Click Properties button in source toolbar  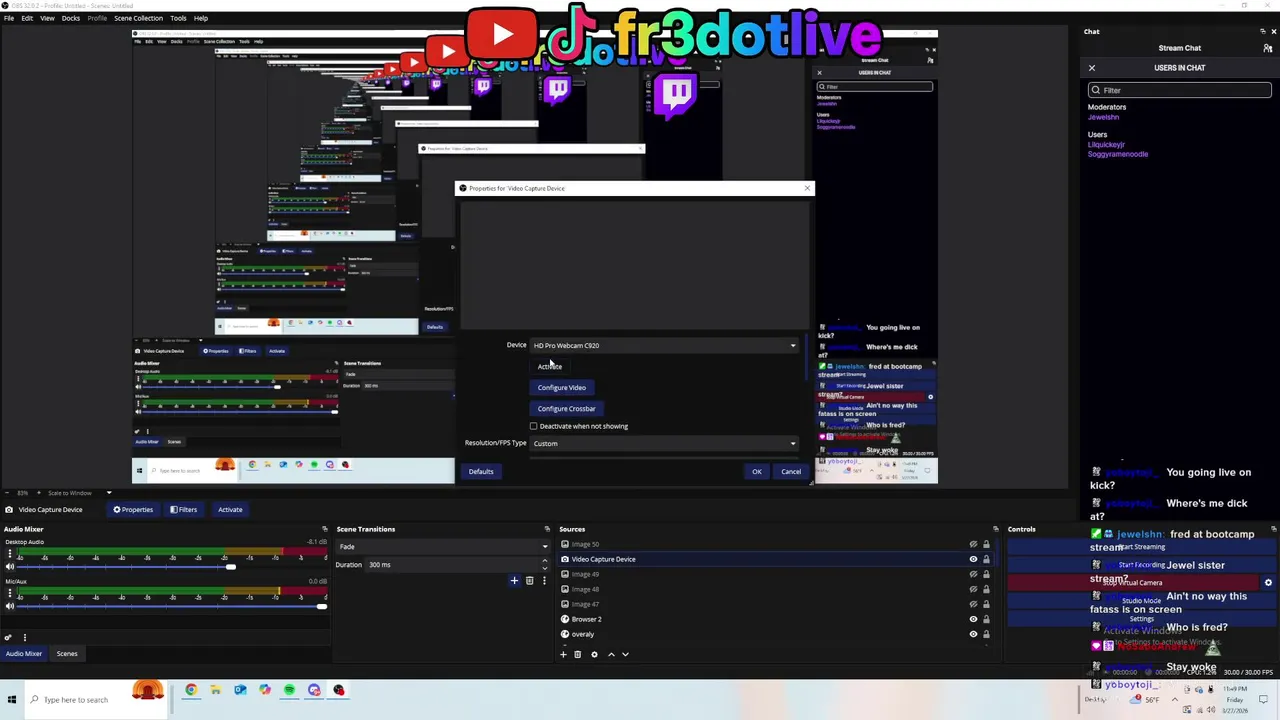[133, 510]
